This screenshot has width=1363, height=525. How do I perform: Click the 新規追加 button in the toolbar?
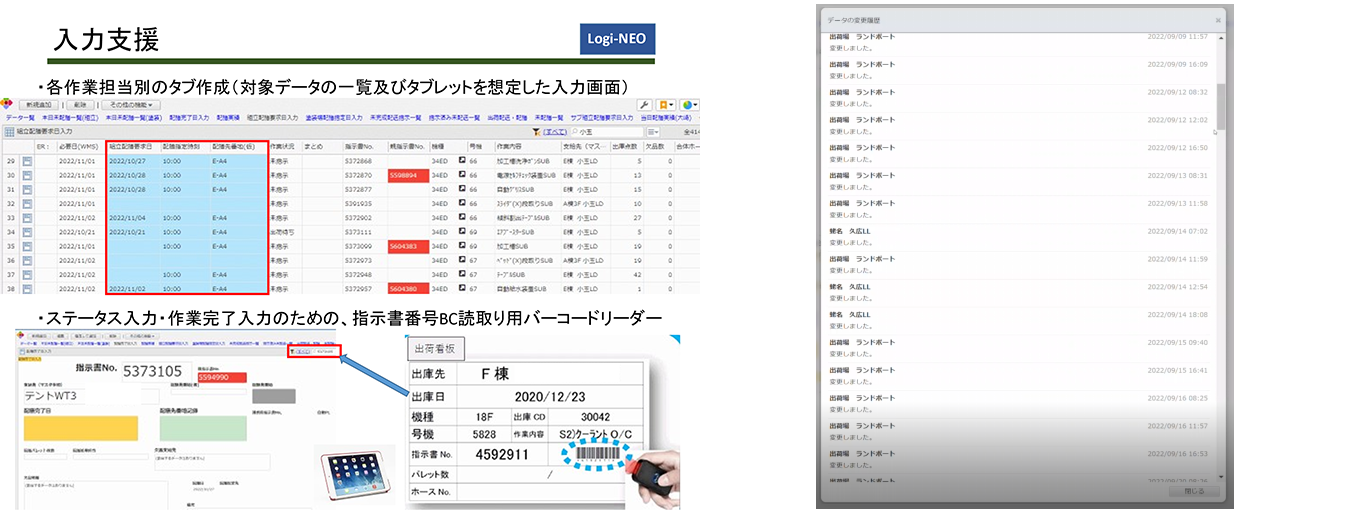pyautogui.click(x=38, y=105)
